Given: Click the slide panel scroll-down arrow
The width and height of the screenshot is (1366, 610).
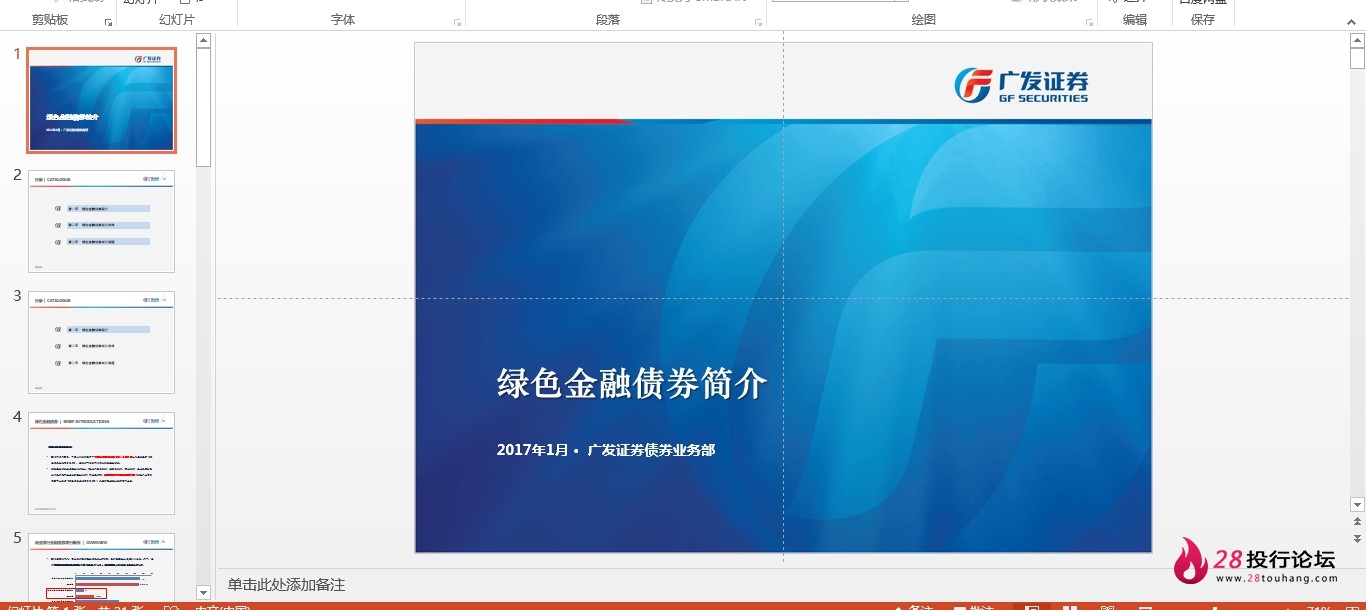Looking at the screenshot, I should click(203, 592).
